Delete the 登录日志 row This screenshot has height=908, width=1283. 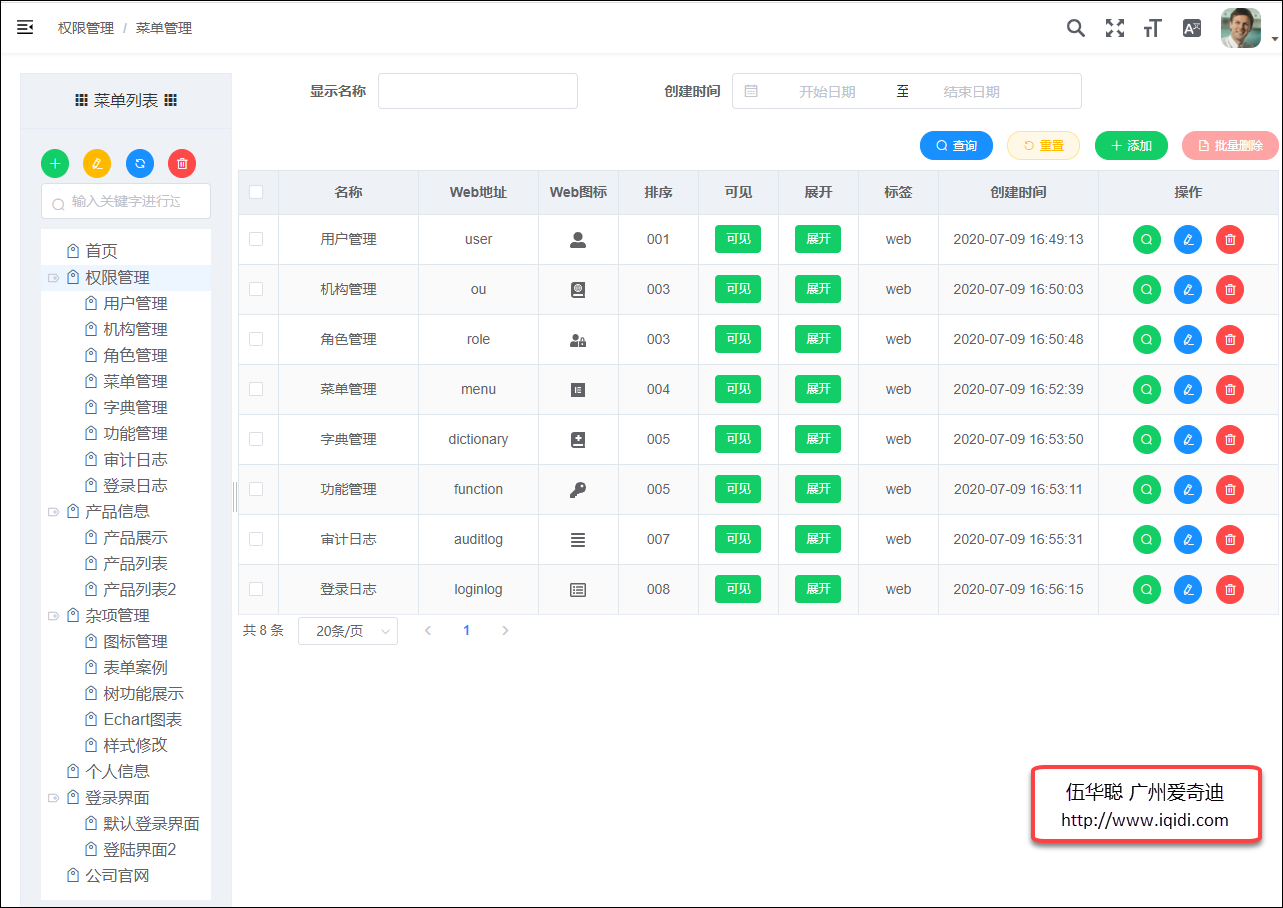[x=1230, y=589]
